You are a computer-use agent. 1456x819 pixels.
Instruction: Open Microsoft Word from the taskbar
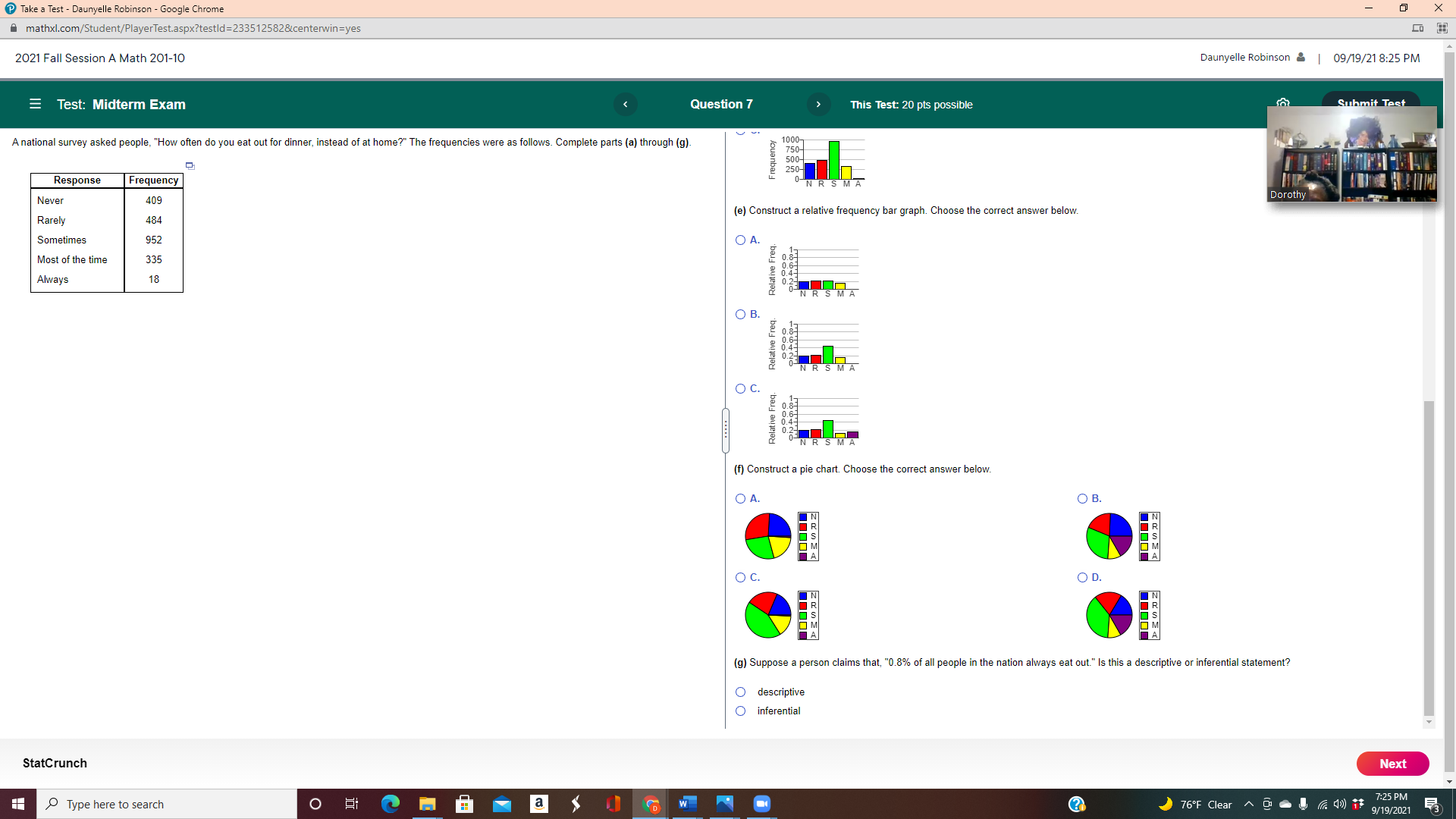point(688,804)
